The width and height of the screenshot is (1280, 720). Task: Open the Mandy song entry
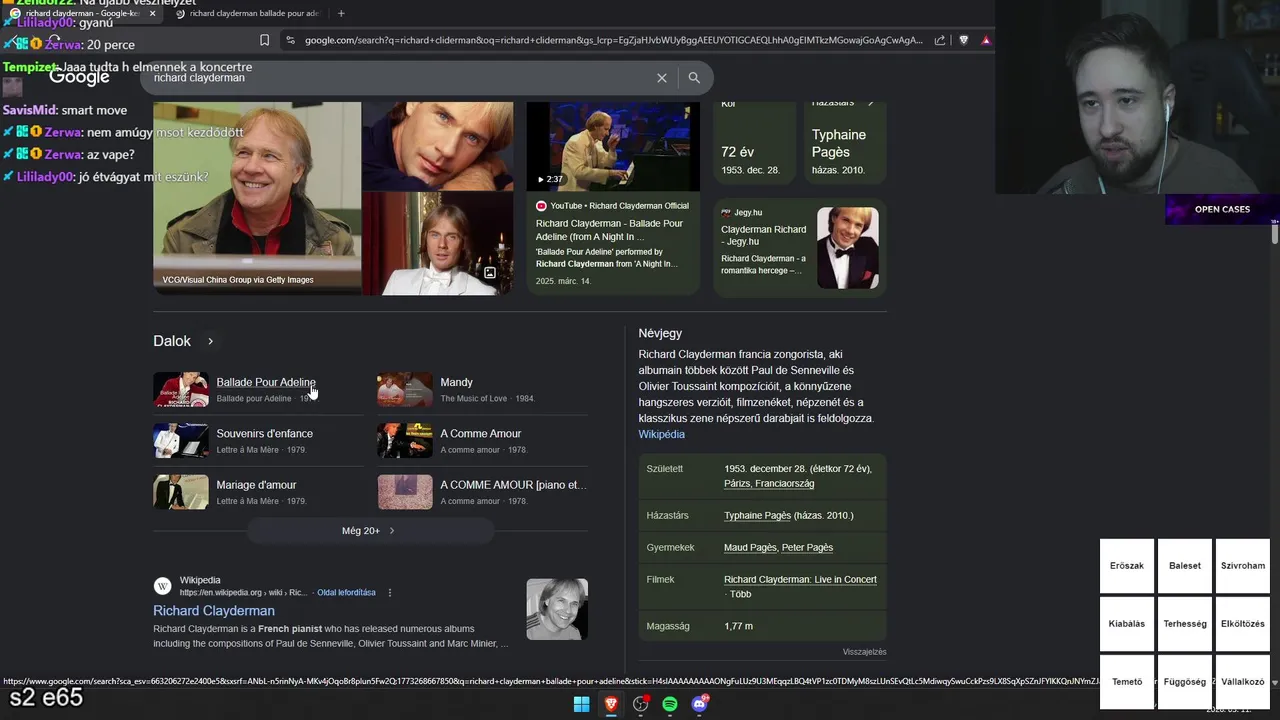click(x=456, y=382)
